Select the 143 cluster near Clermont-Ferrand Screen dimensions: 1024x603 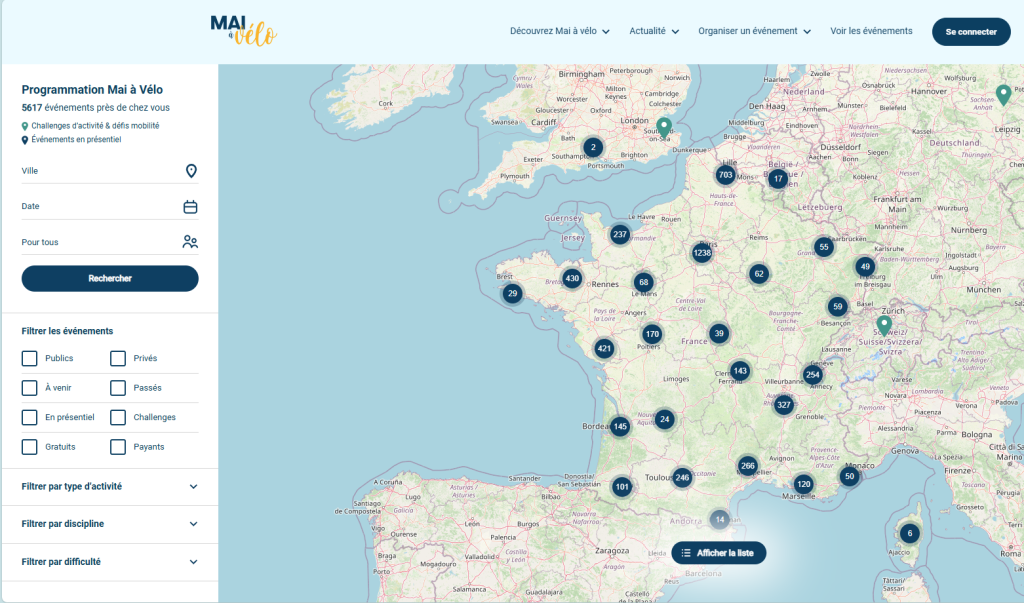tap(739, 370)
